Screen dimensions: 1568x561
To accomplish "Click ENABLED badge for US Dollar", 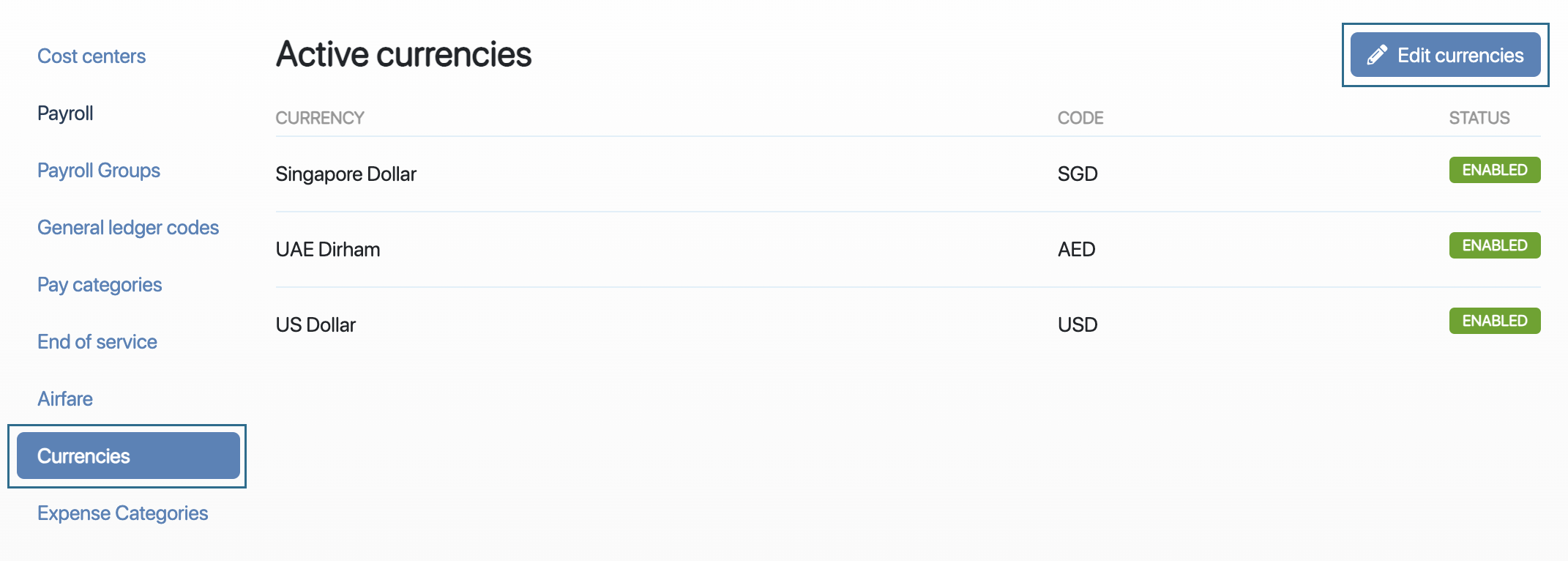I will [1495, 321].
